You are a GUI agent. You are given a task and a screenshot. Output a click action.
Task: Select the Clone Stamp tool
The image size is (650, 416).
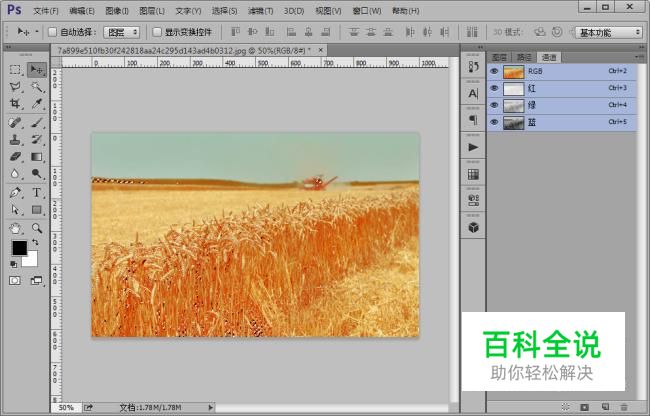pyautogui.click(x=15, y=140)
